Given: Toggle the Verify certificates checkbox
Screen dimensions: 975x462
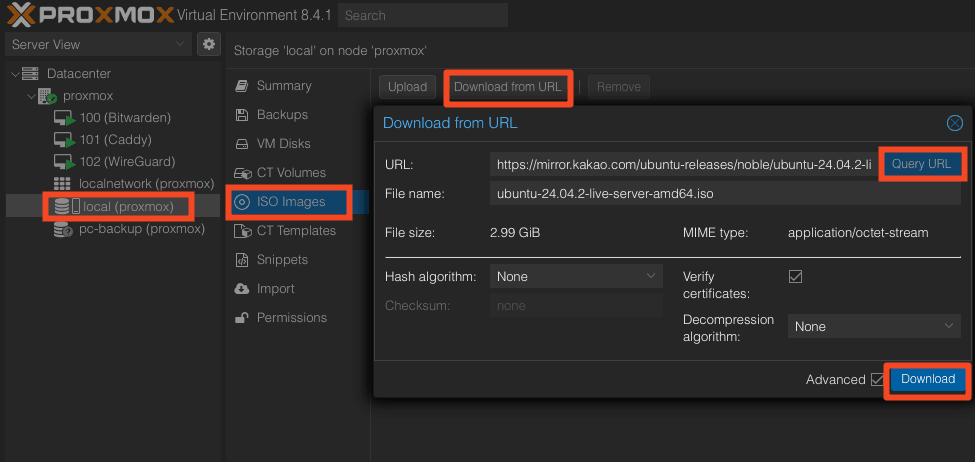Looking at the screenshot, I should tap(795, 277).
